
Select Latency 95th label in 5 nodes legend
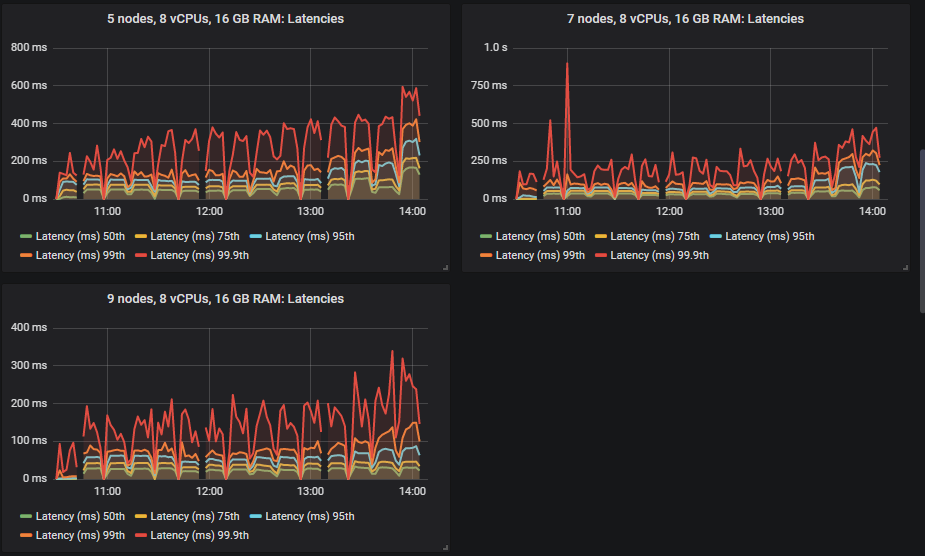tap(309, 236)
